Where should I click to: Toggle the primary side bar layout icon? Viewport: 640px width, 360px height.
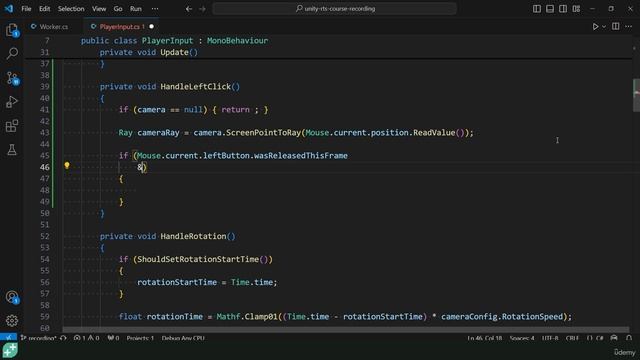[x=537, y=9]
